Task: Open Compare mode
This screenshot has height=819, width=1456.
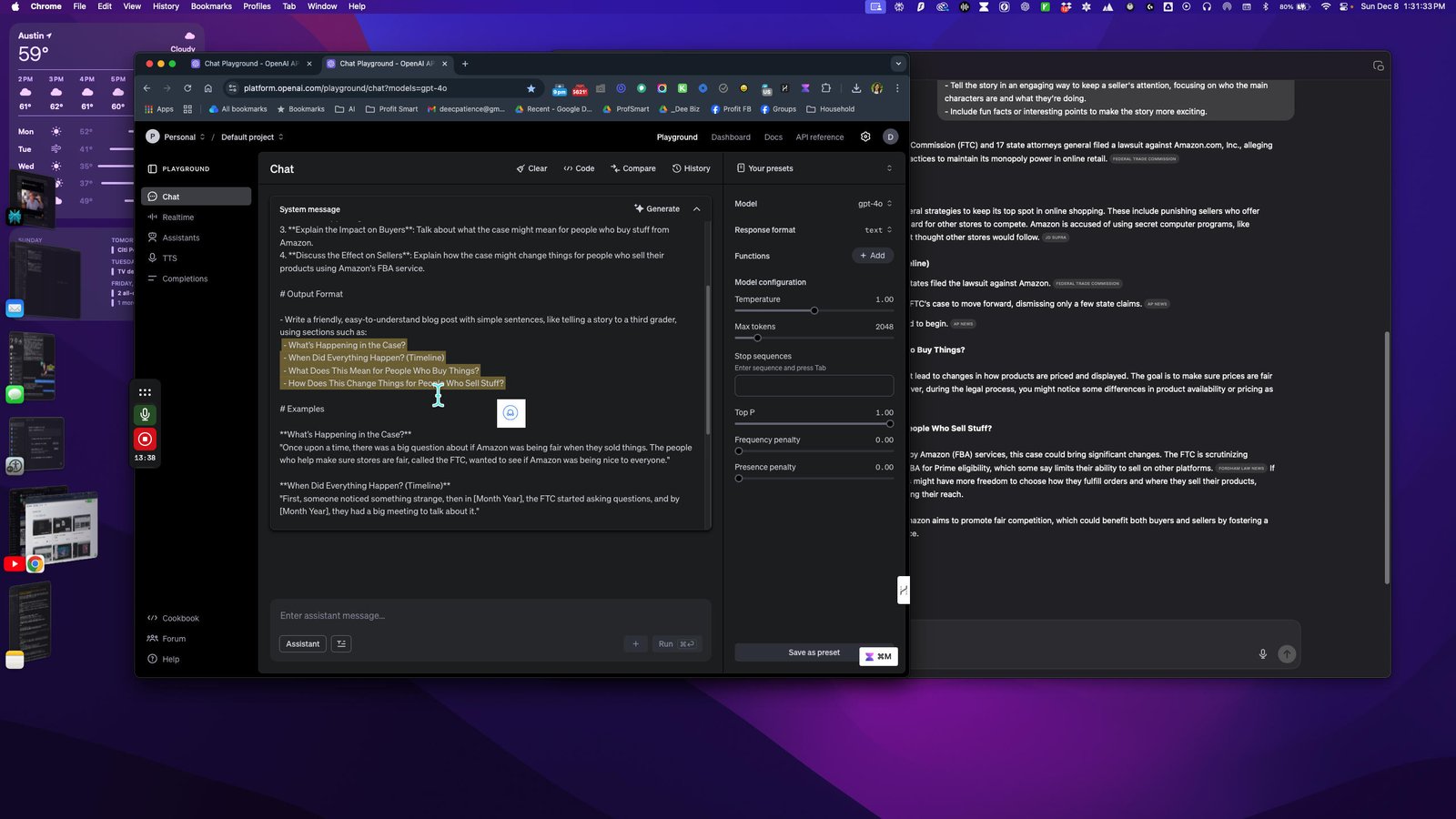Action: click(633, 168)
